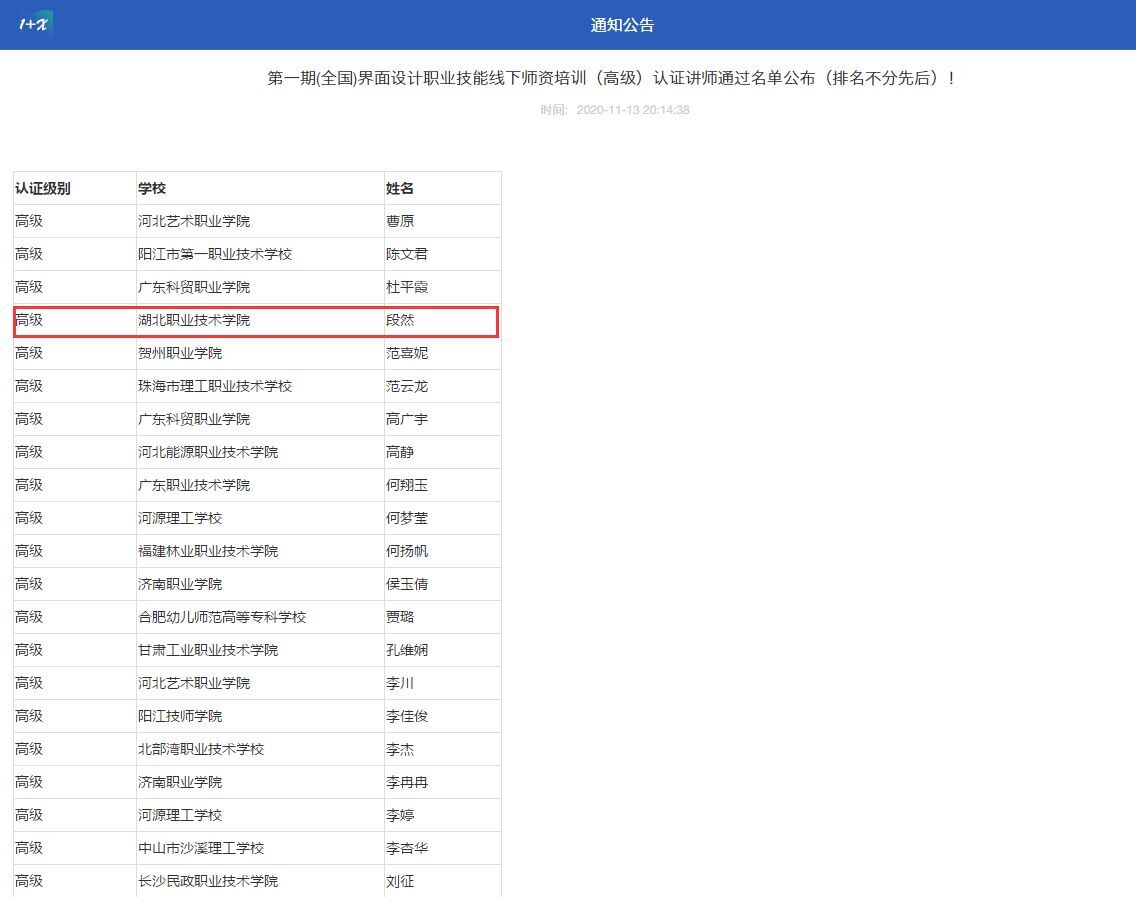The width and height of the screenshot is (1136, 897).
Task: Click the name 刘征 in last row
Action: point(400,881)
